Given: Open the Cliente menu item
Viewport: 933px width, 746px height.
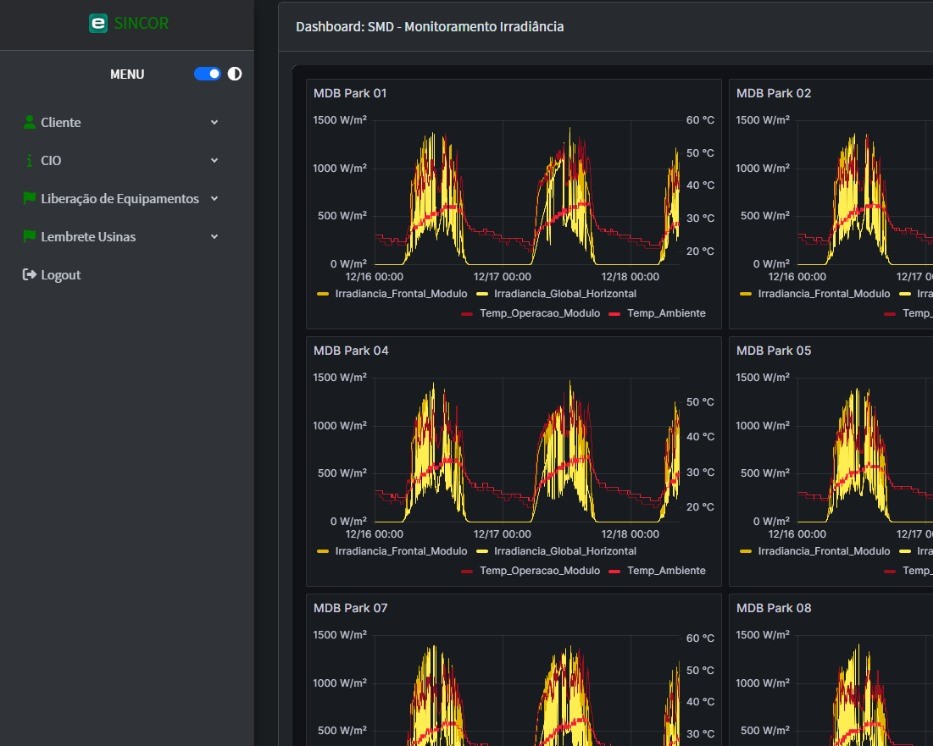Looking at the screenshot, I should point(61,122).
